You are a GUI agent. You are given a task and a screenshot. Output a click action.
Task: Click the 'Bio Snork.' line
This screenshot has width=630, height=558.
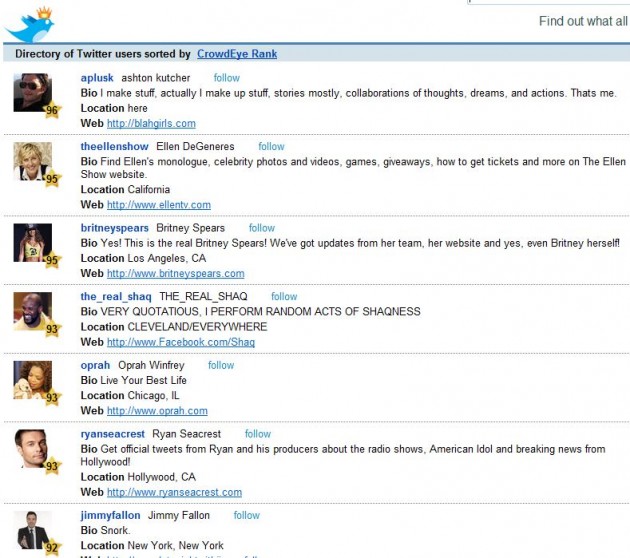tap(105, 530)
